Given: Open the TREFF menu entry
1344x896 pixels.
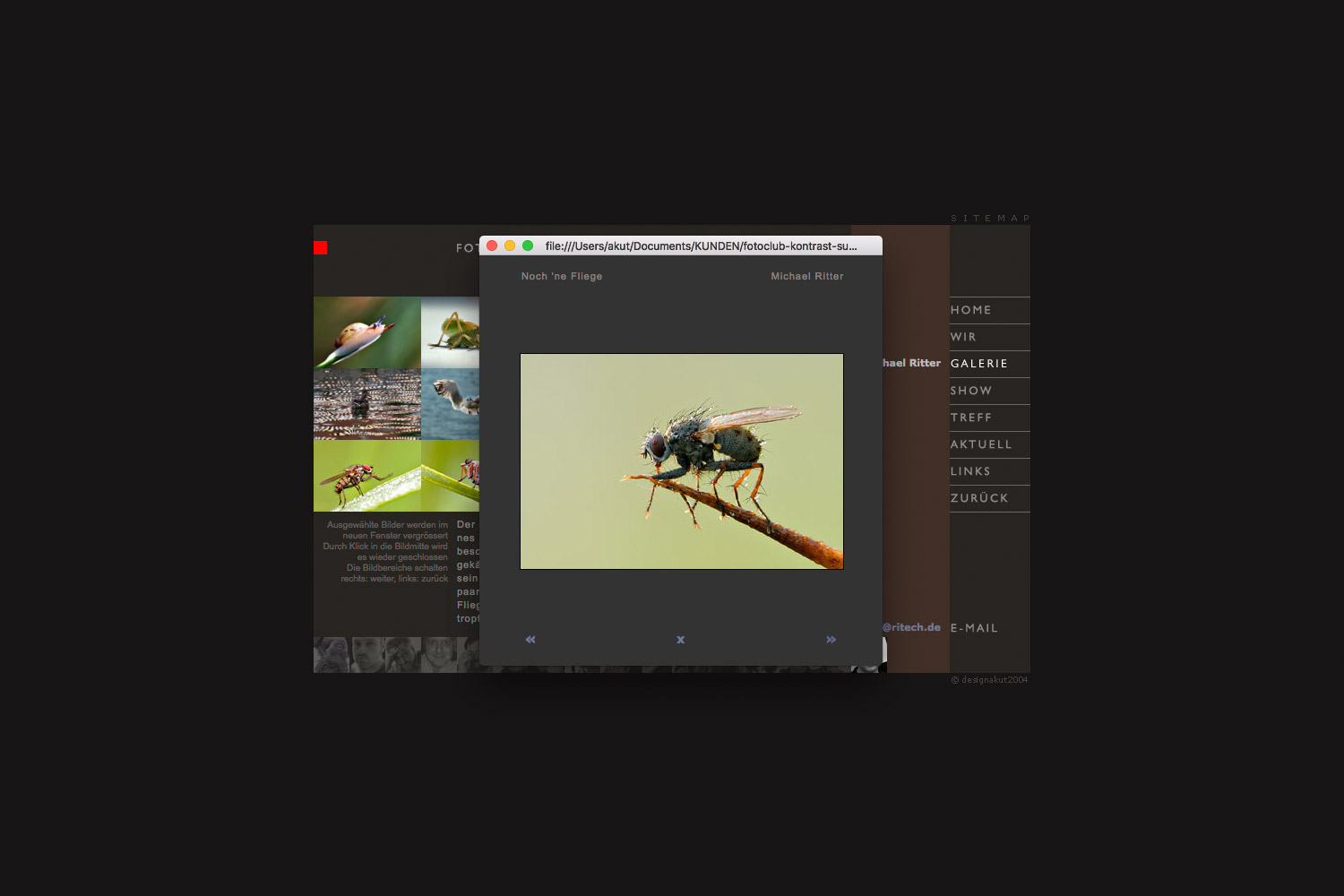Looking at the screenshot, I should click(x=971, y=418).
